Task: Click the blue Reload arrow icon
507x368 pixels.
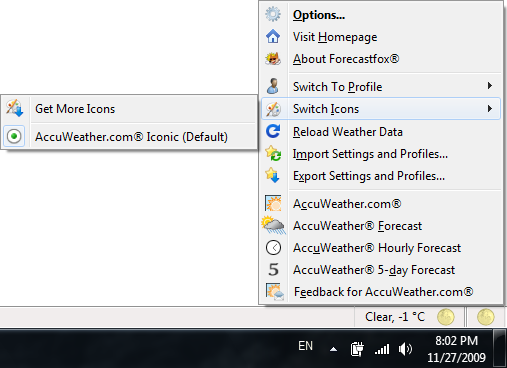Action: click(x=273, y=131)
